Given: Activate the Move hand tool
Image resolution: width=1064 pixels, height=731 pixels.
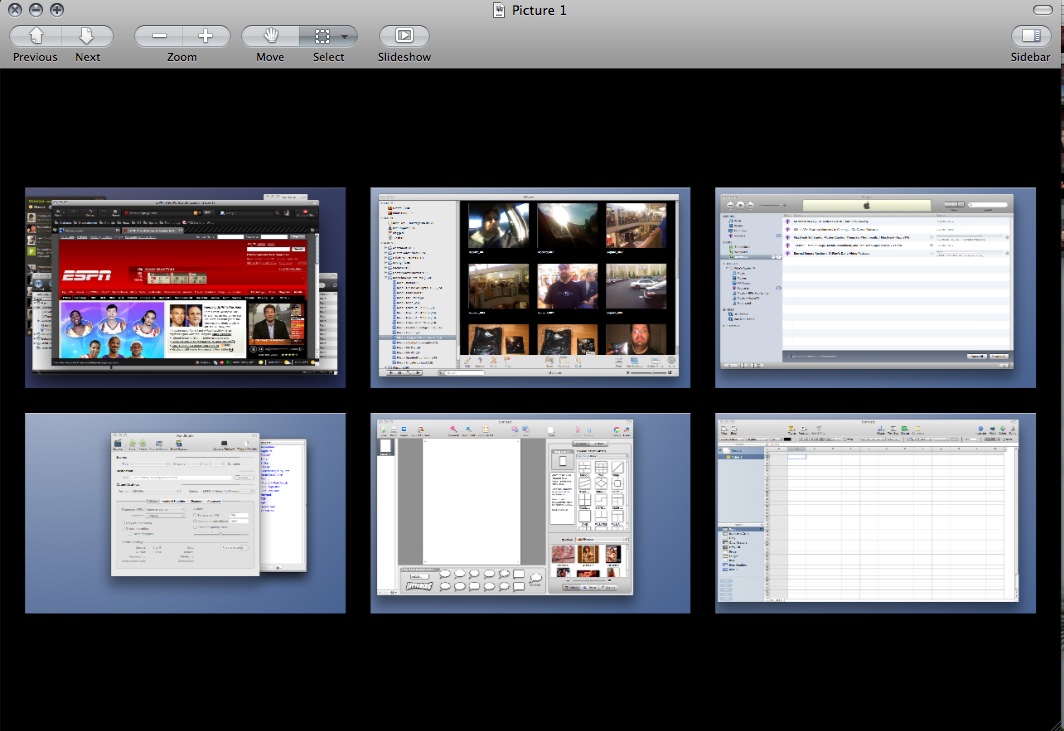Looking at the screenshot, I should pos(270,36).
